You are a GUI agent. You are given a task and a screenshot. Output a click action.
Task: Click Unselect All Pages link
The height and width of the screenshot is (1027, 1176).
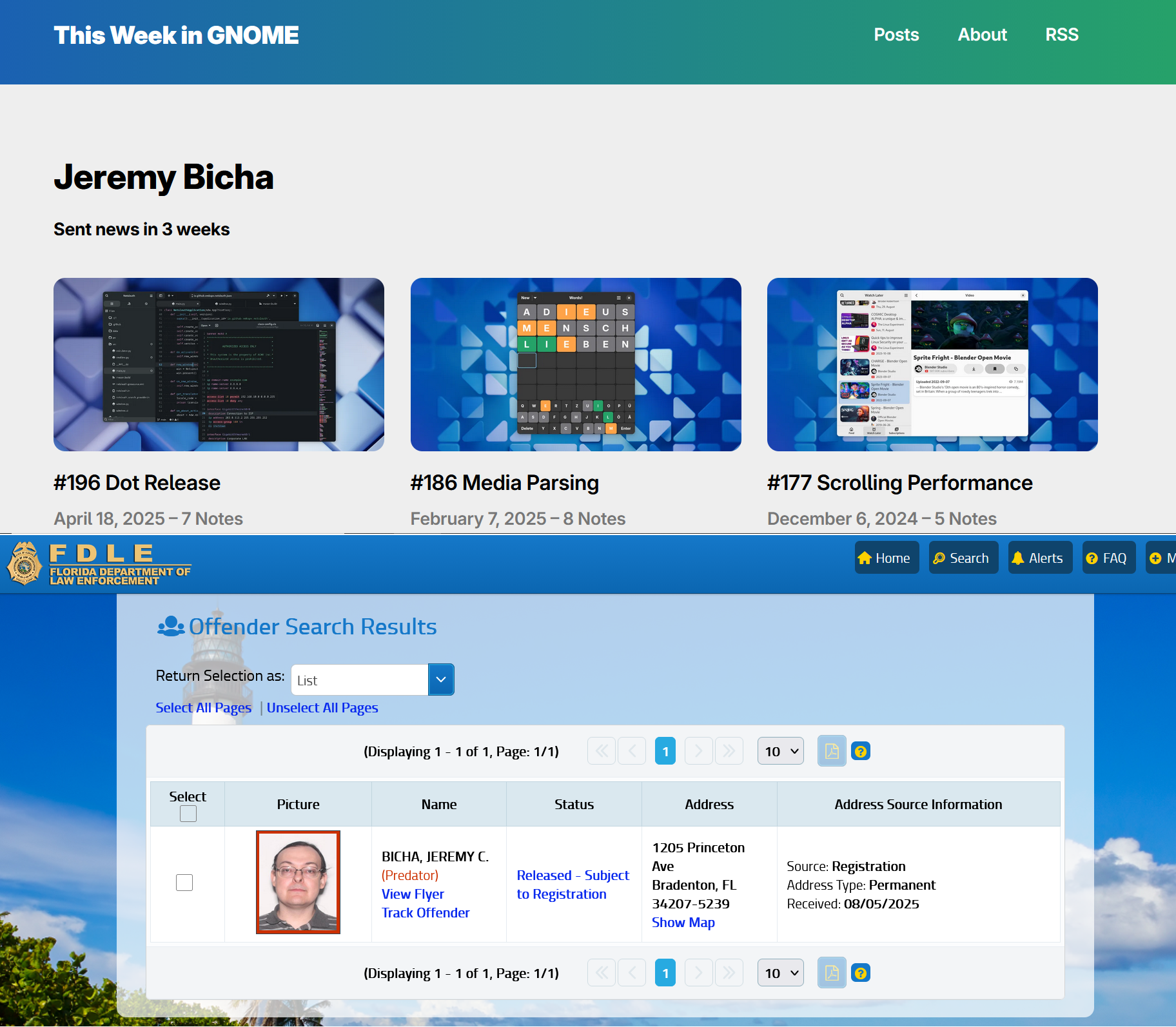322,708
